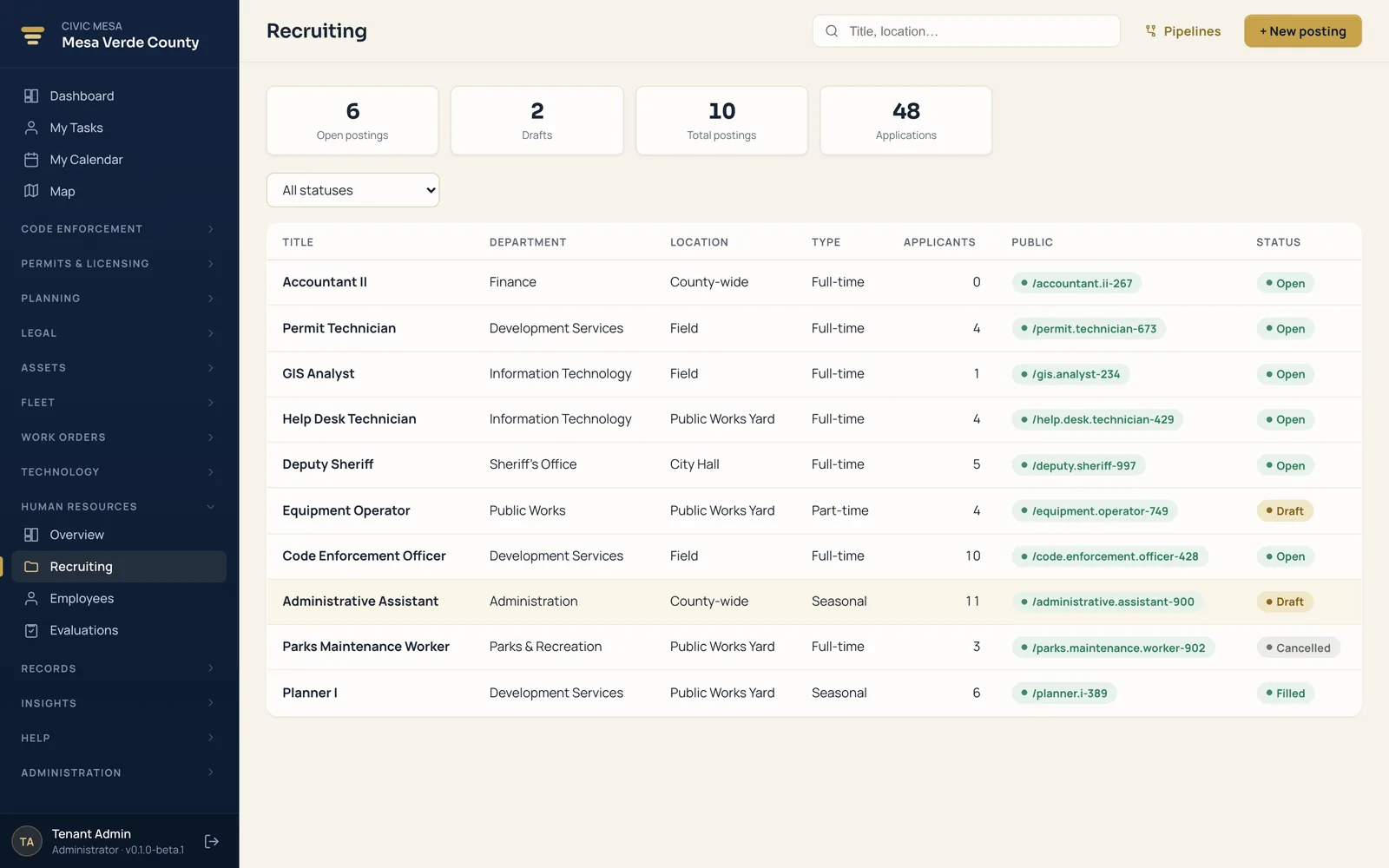1389x868 pixels.
Task: Click the Cancelled status badge
Action: (x=1298, y=648)
